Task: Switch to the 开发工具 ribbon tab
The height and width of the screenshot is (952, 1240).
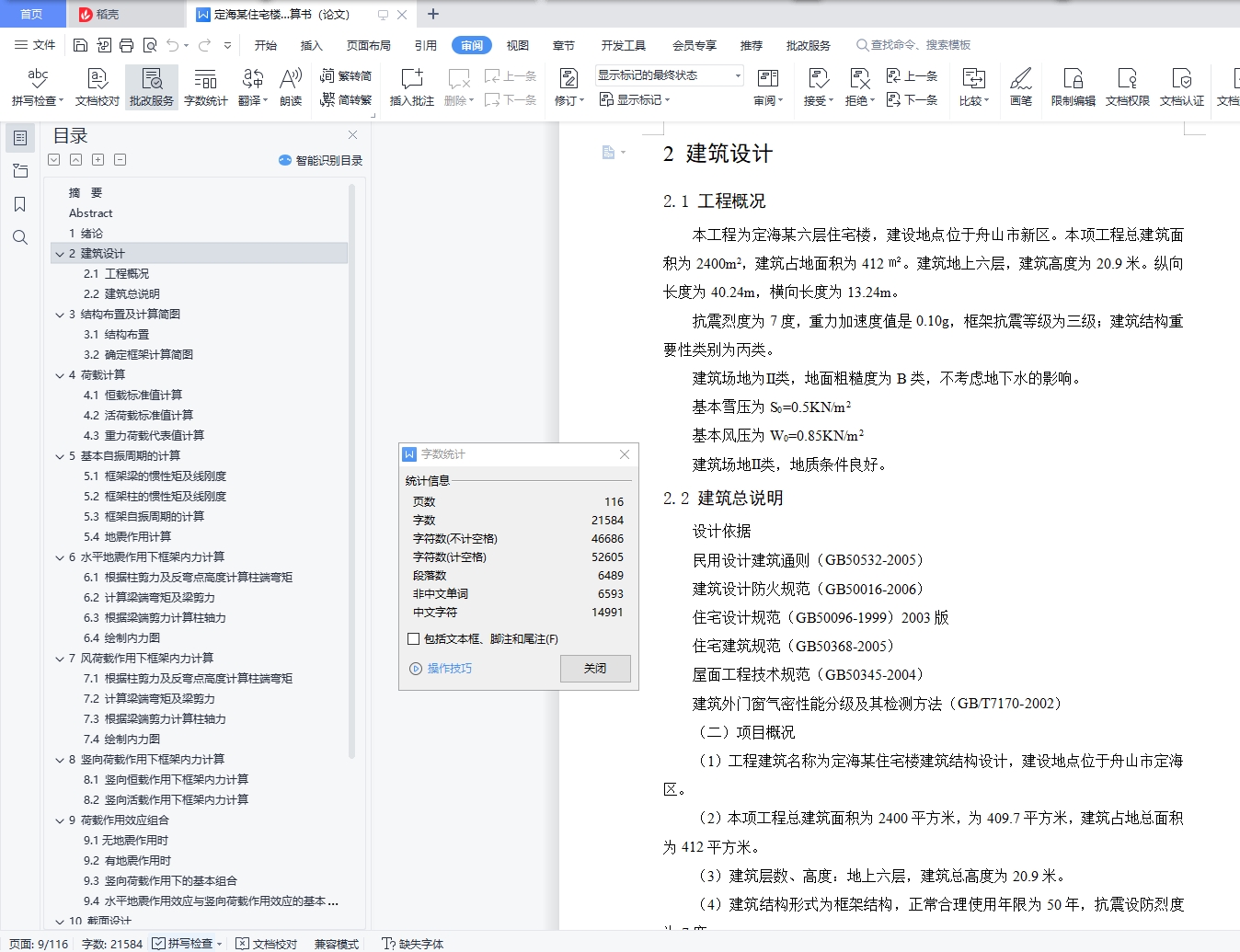Action: (624, 45)
